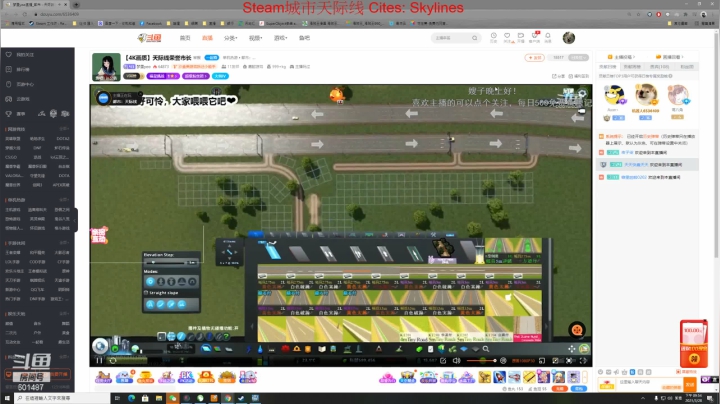Pause the live stream video
The height and width of the screenshot is (404, 720).
pyautogui.click(x=99, y=360)
